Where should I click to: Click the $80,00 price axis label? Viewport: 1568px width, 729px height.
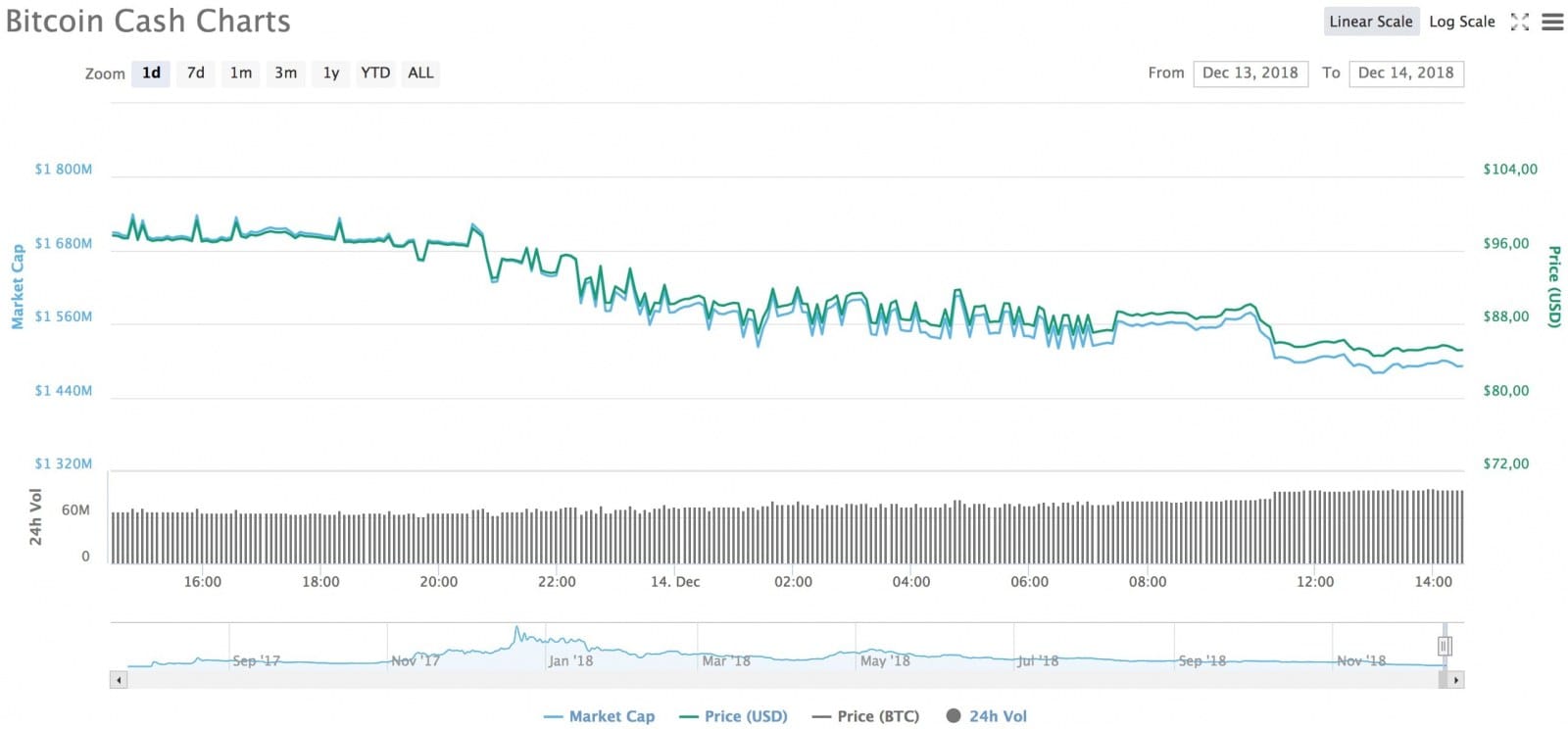pos(1506,390)
